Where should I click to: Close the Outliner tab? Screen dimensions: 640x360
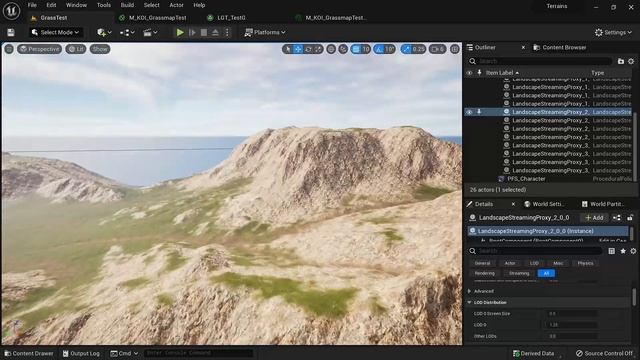(523, 47)
